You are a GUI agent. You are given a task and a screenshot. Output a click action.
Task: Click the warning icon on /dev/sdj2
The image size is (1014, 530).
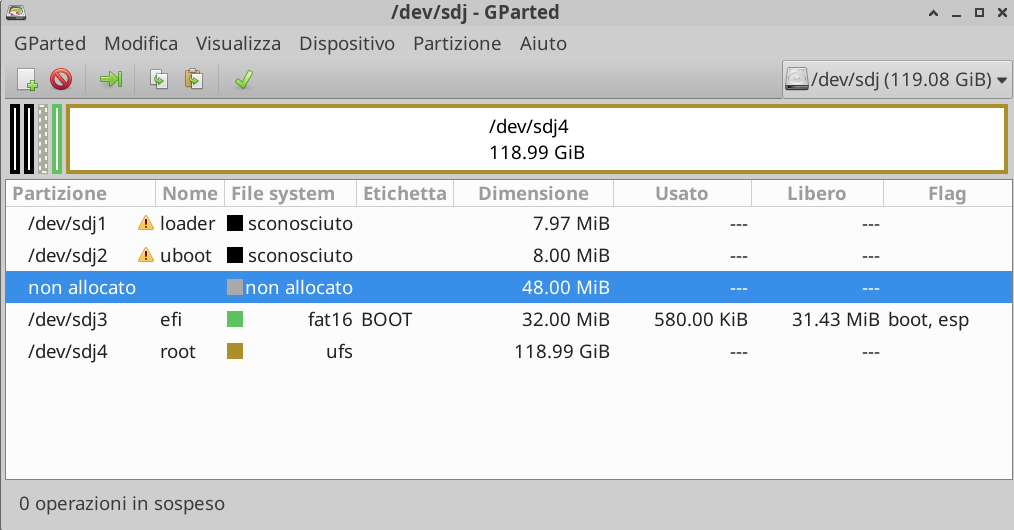146,255
